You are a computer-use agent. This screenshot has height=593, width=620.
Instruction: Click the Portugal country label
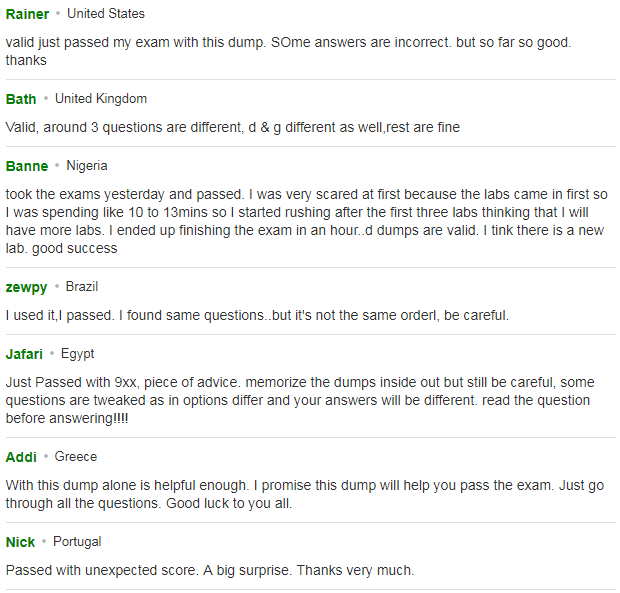tap(77, 542)
